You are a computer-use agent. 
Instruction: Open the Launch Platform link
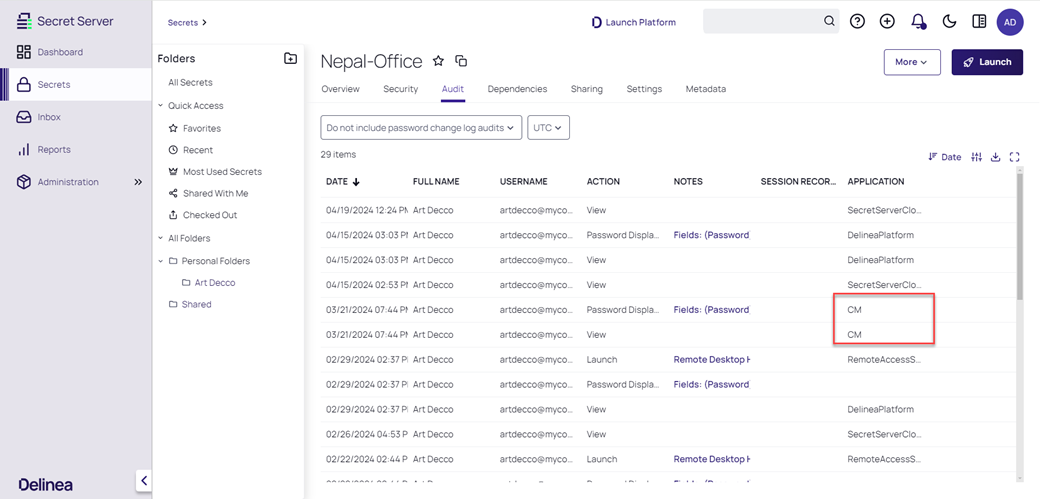click(633, 22)
